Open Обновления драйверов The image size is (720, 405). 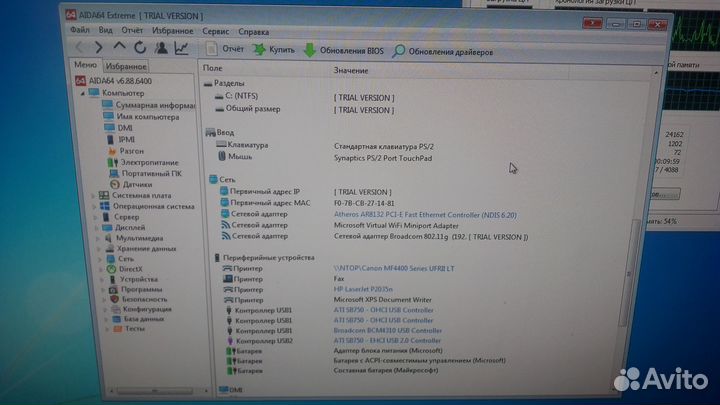443,51
